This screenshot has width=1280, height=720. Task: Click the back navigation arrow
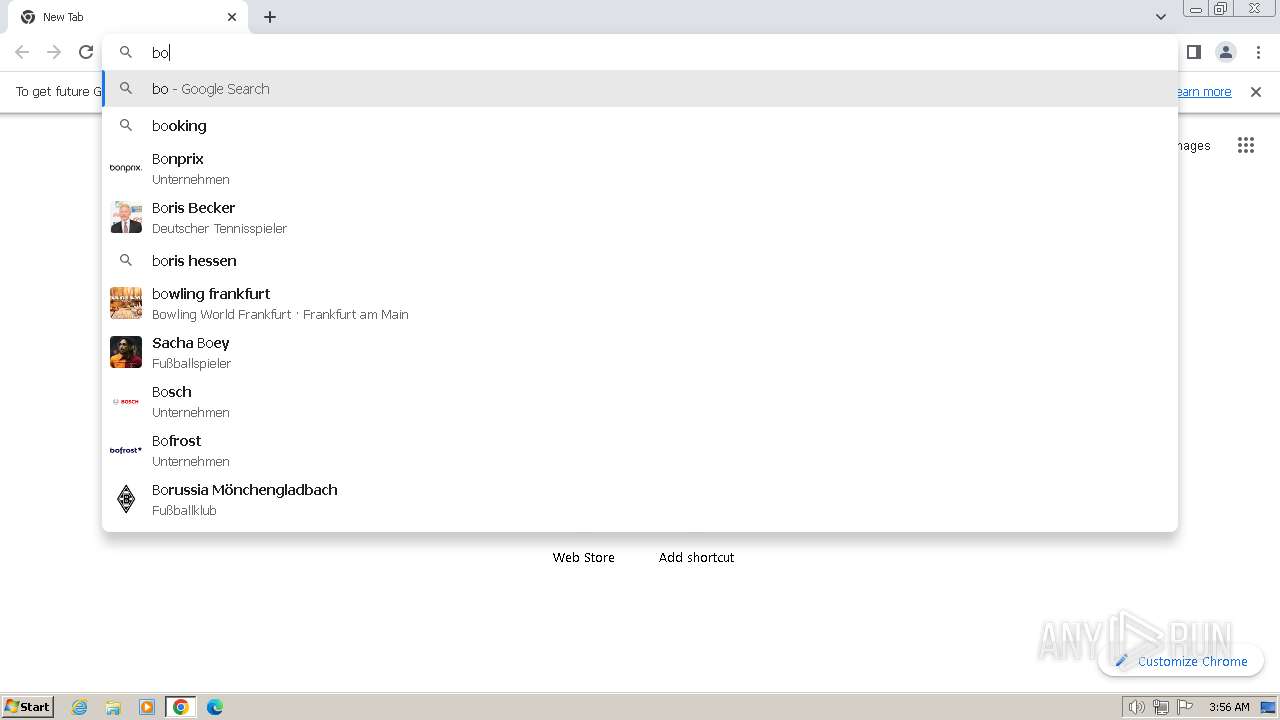[x=22, y=52]
